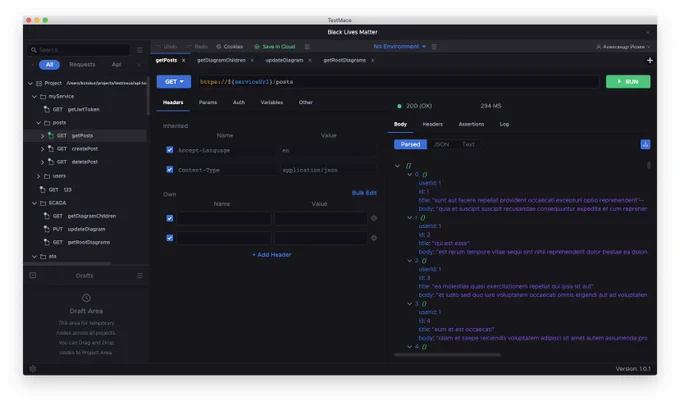Open the Assertions tab
This screenshot has width=680, height=406.
[x=471, y=124]
